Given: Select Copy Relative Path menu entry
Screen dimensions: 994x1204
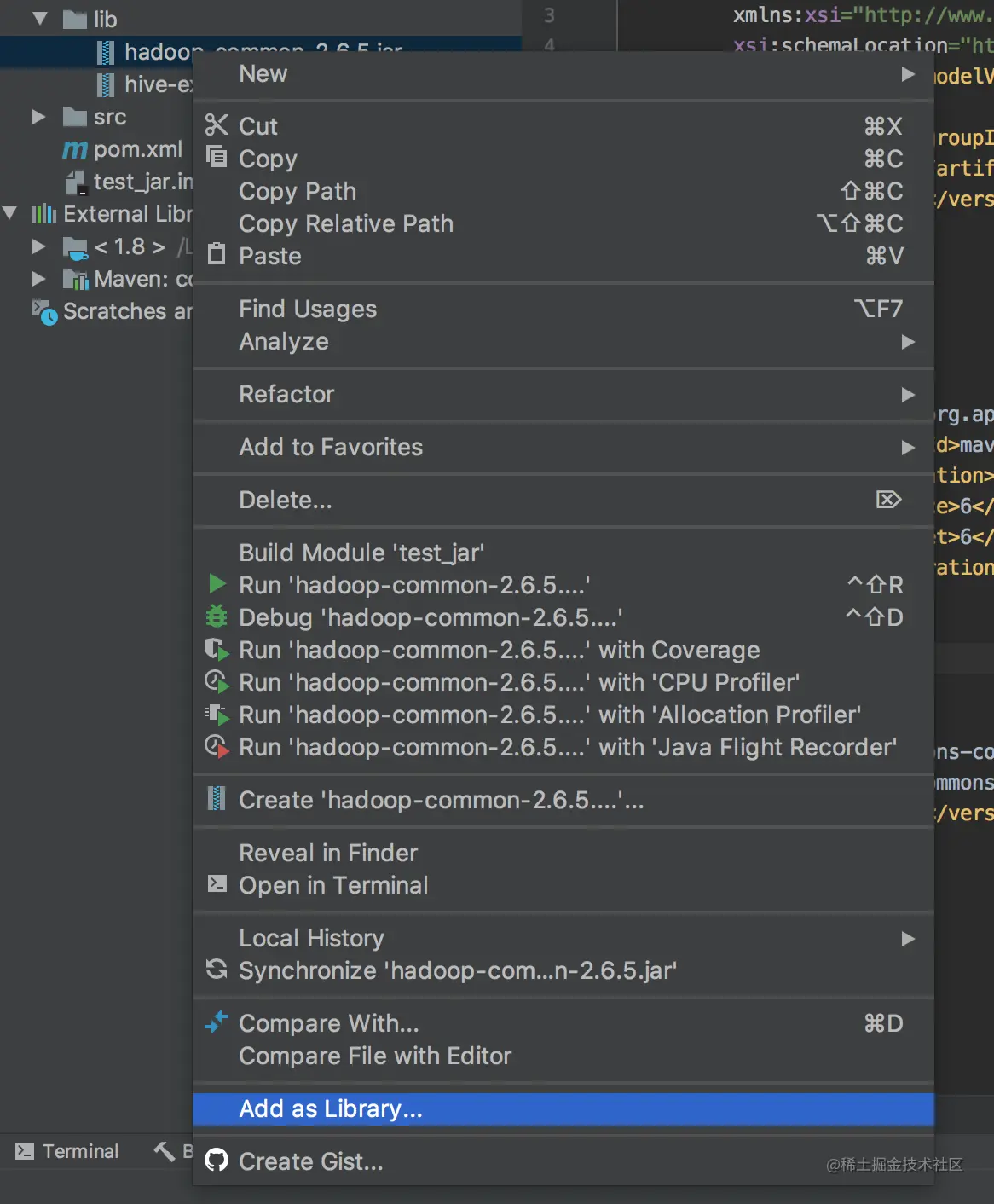Looking at the screenshot, I should click(x=563, y=223).
